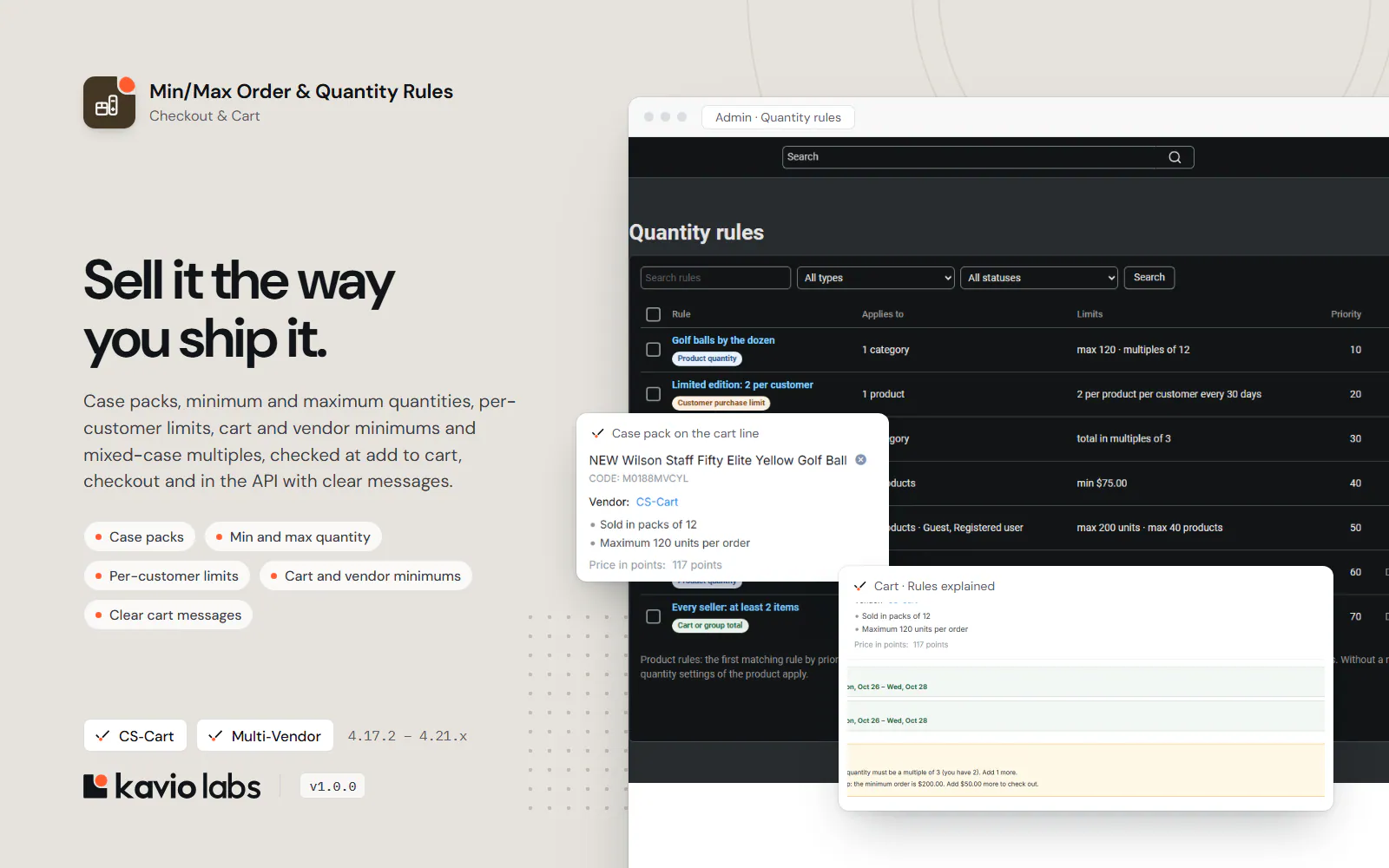Select the Admin · Quantity rules tab
Viewport: 1389px width, 868px height.
[778, 117]
